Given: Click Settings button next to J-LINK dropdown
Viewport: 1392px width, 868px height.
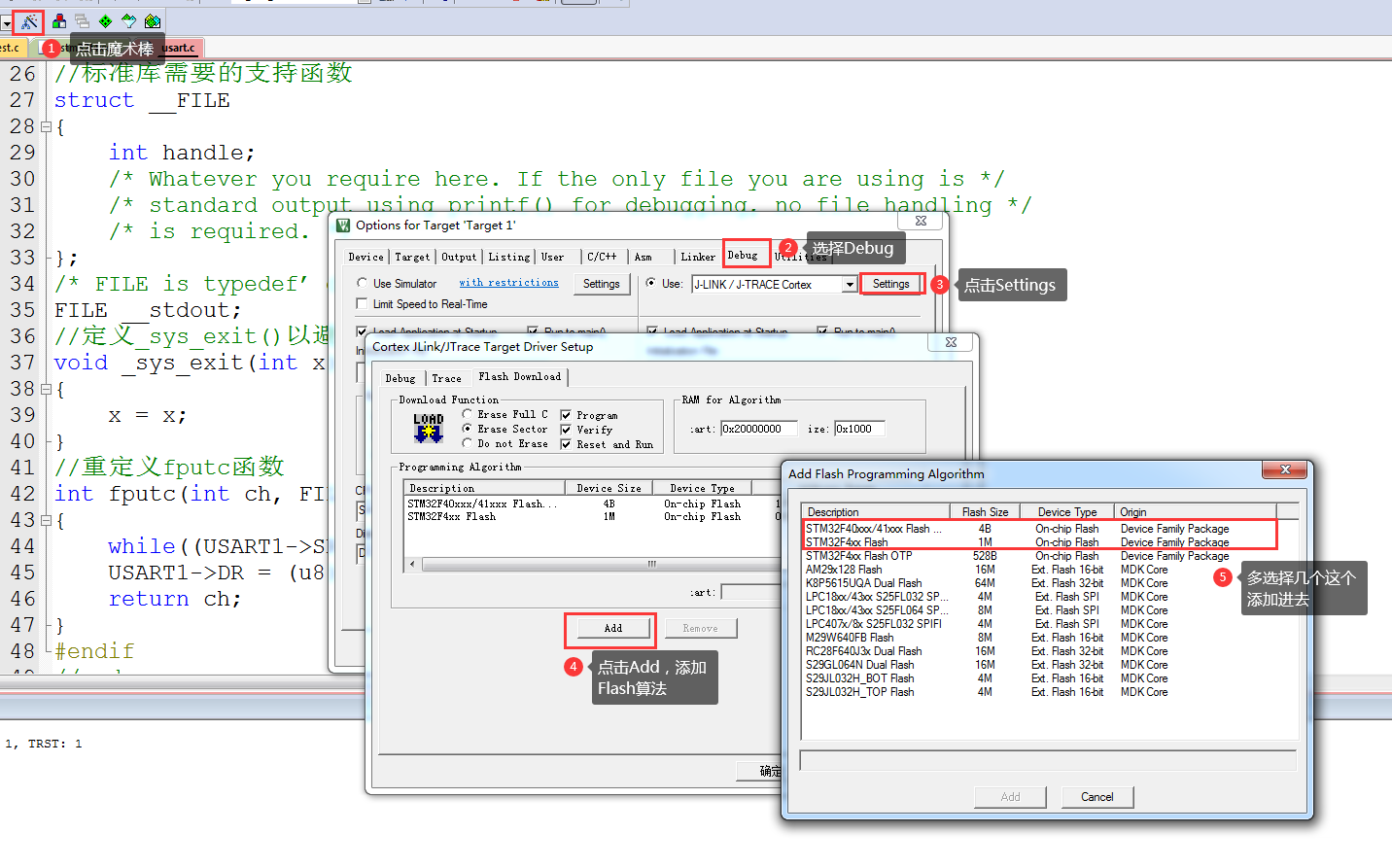Looking at the screenshot, I should click(891, 284).
